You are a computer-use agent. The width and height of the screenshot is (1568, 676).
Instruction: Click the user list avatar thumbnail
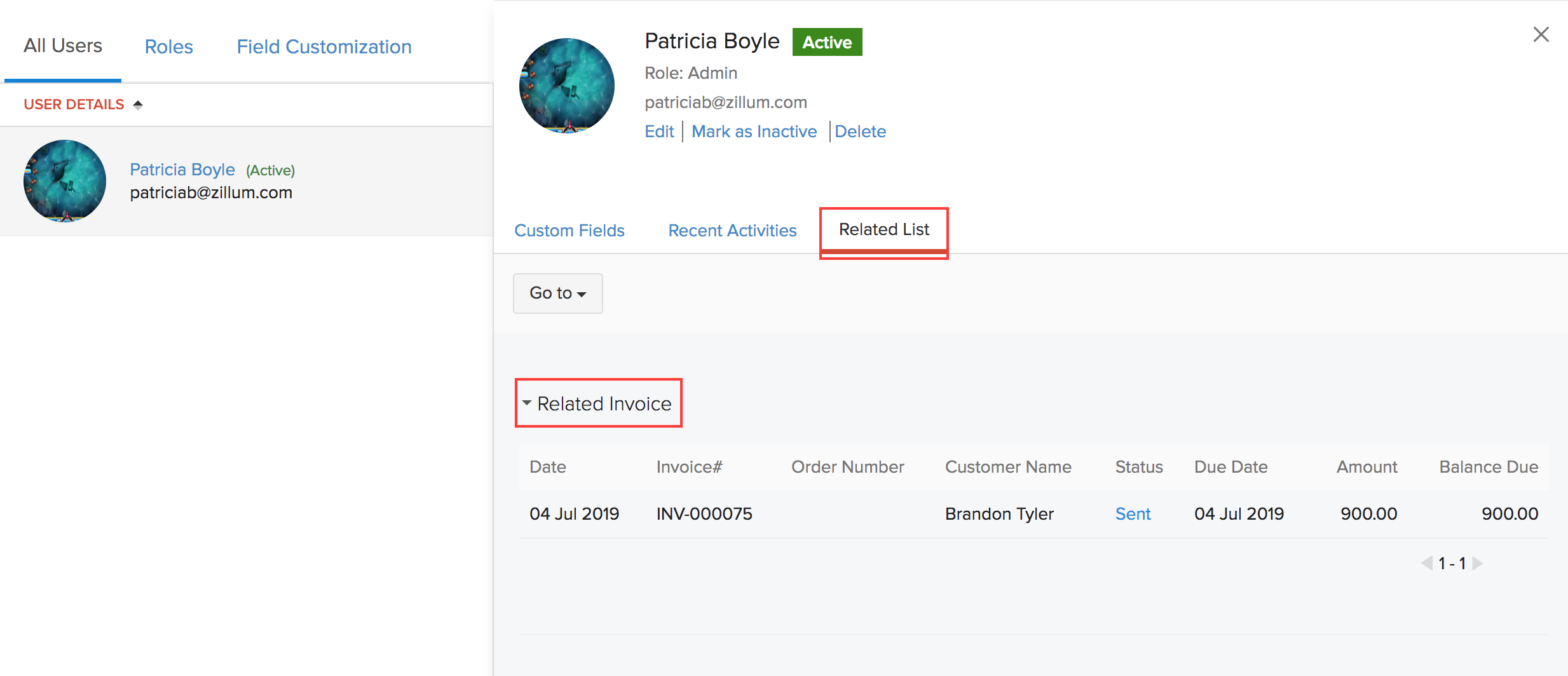[65, 181]
